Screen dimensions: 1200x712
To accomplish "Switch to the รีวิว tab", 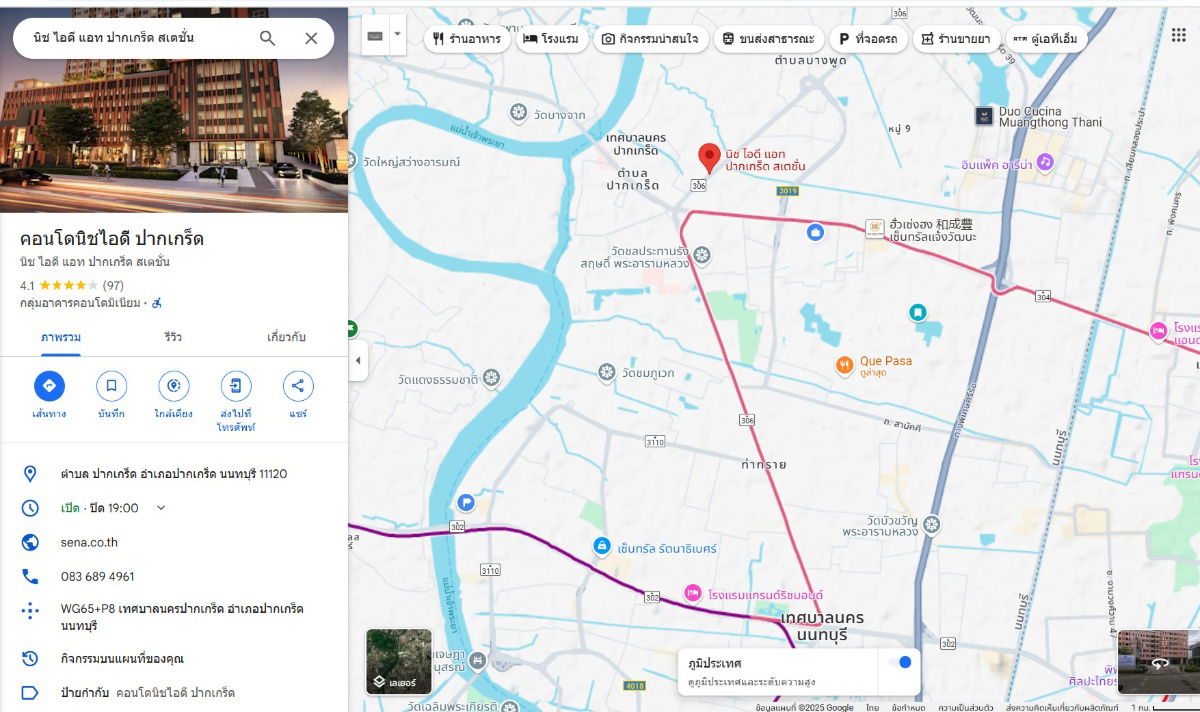I will pyautogui.click(x=172, y=337).
